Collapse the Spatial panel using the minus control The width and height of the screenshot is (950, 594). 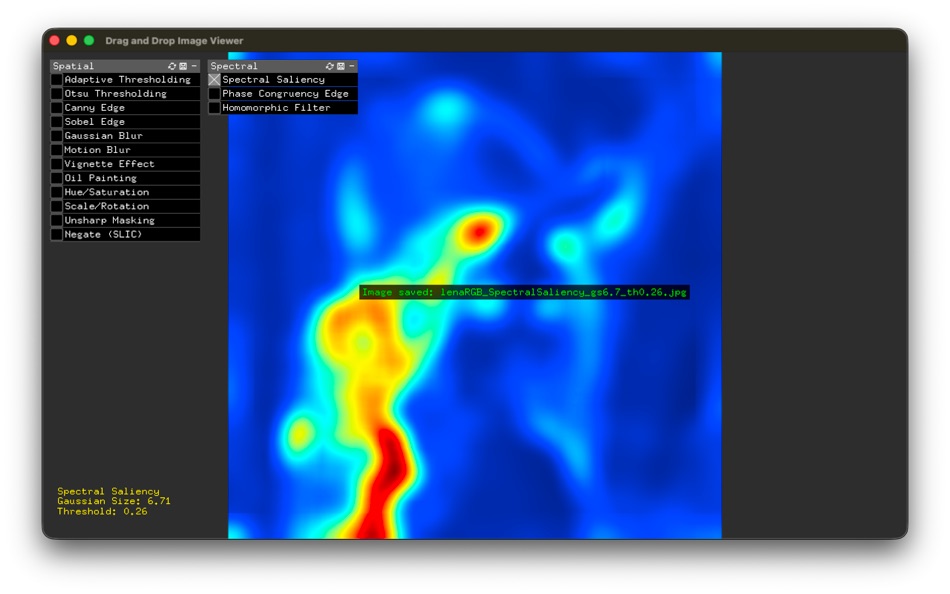coord(194,65)
